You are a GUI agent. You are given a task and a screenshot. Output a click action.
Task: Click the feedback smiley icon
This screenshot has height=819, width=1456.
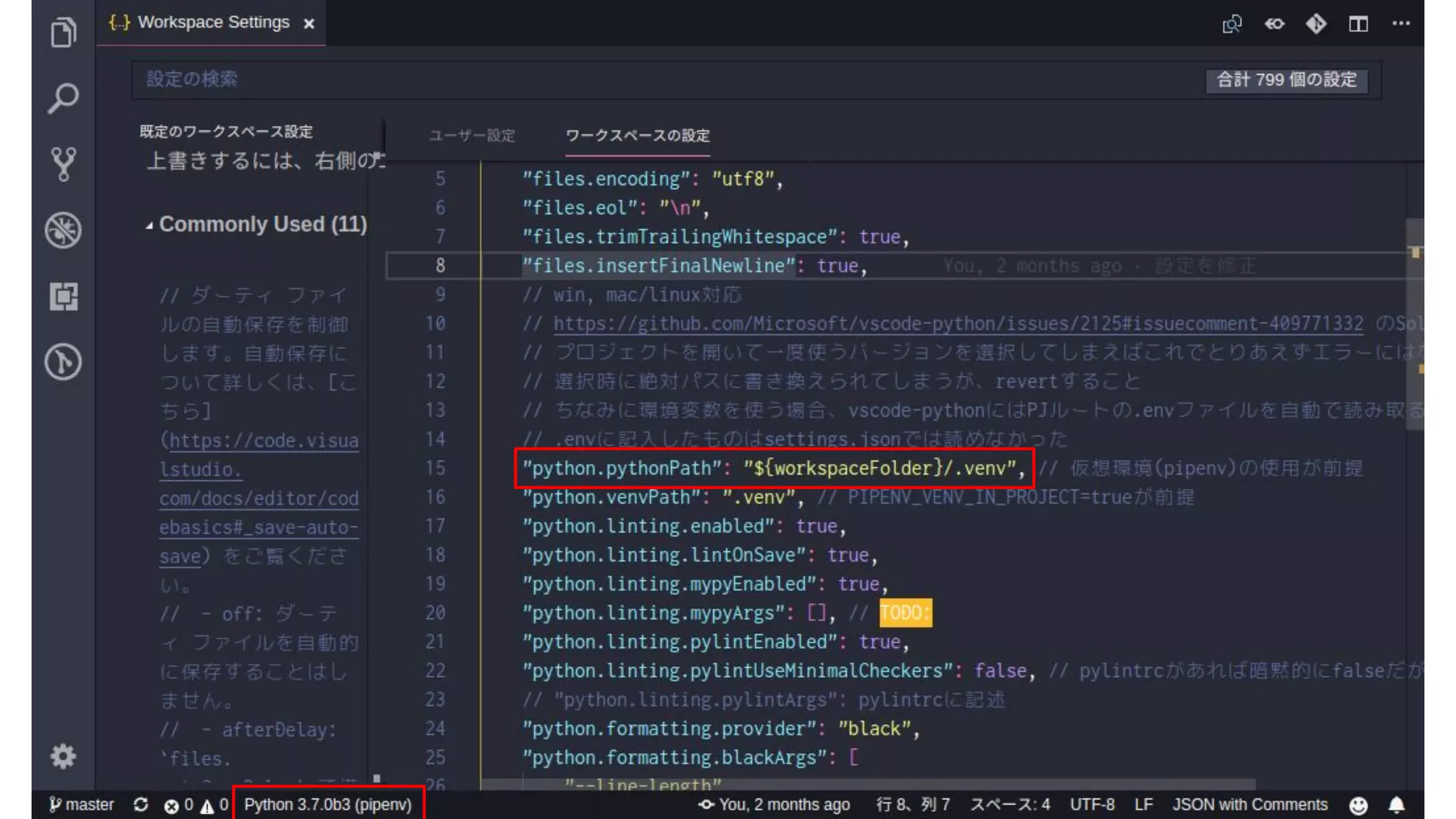point(1359,805)
